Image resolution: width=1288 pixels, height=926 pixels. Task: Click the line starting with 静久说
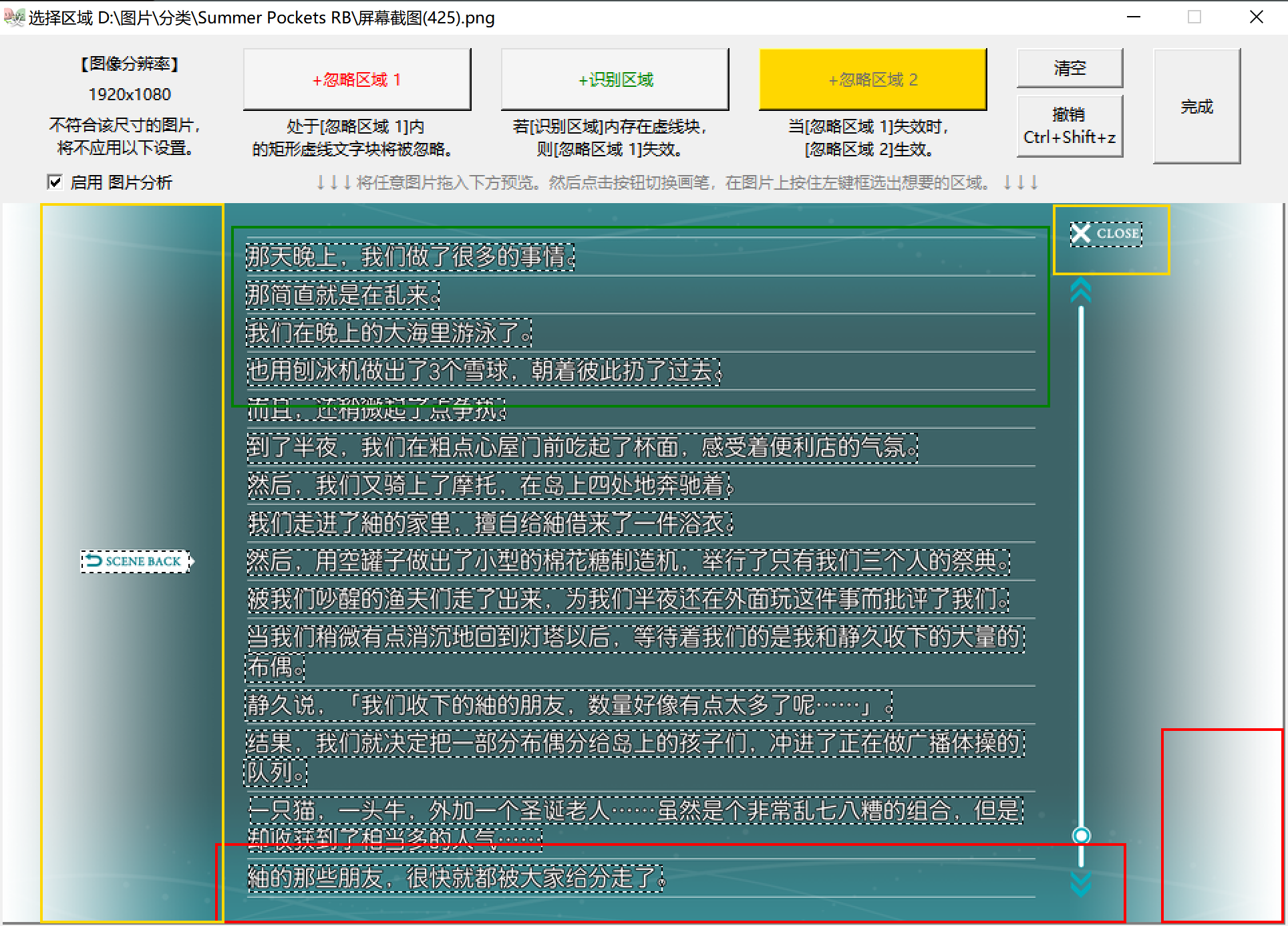(568, 706)
